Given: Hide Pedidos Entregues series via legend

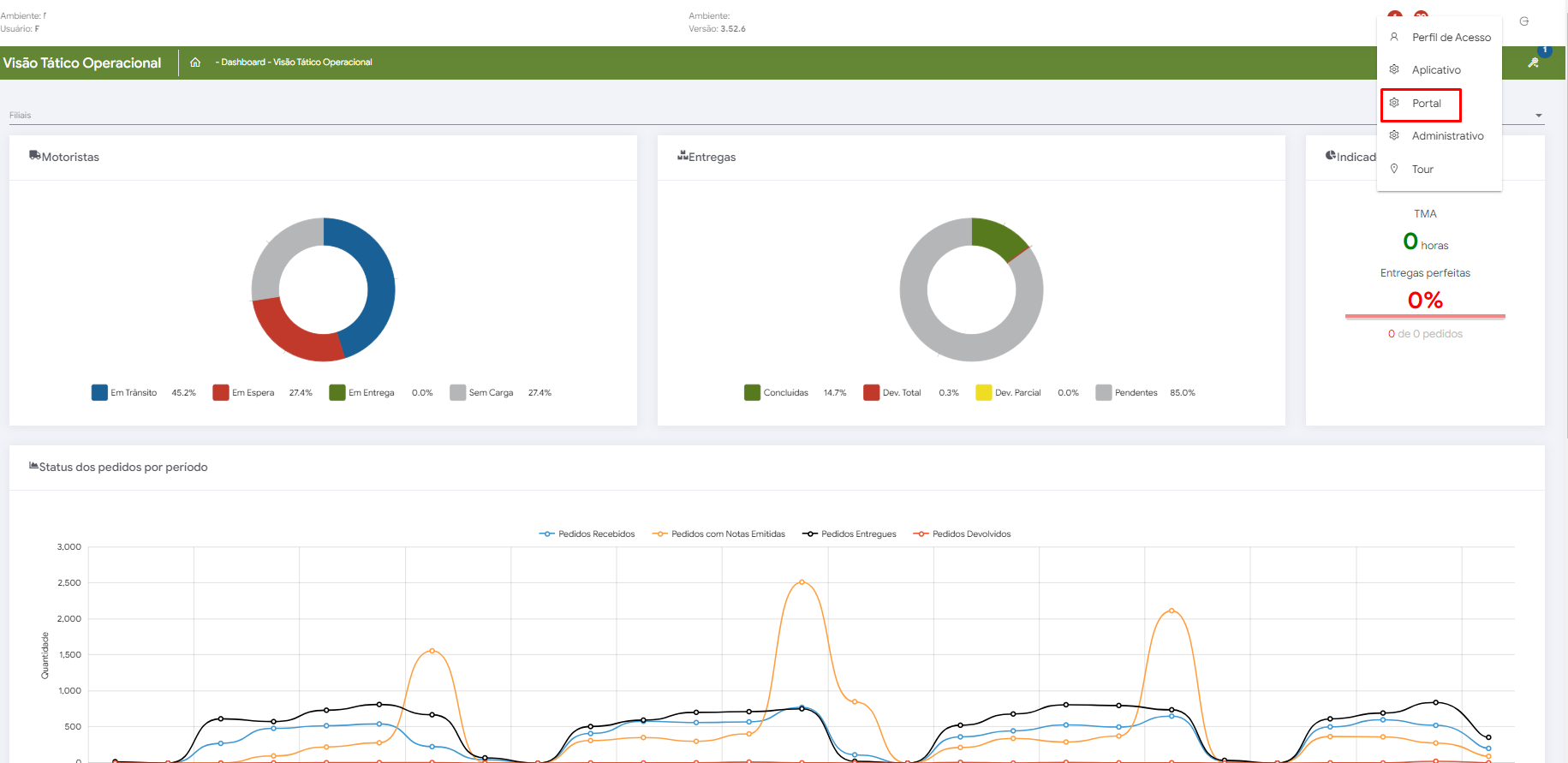Looking at the screenshot, I should pos(850,534).
